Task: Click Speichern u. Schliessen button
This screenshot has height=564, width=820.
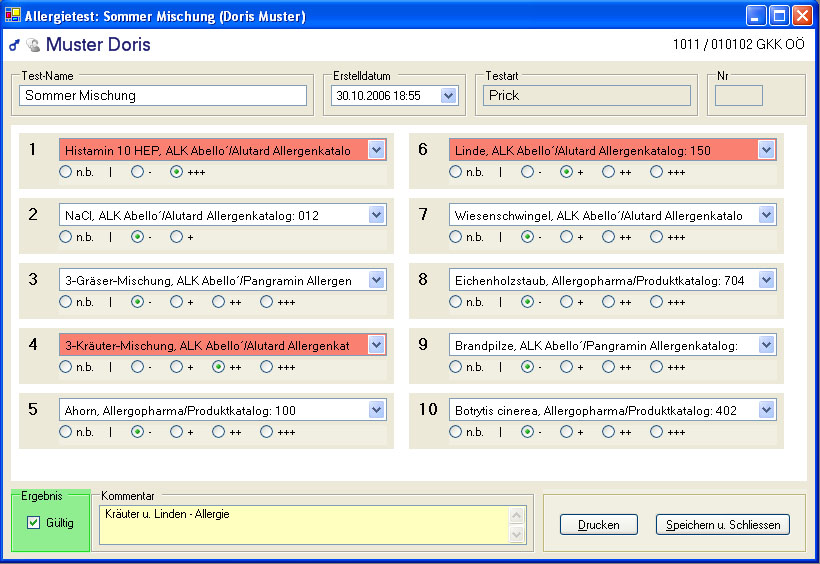Action: [723, 524]
